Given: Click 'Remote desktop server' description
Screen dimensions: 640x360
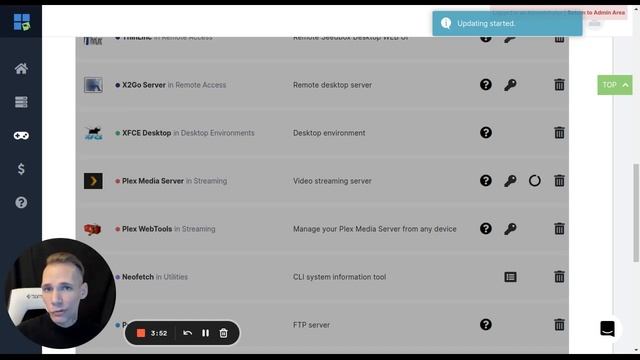Looking at the screenshot, I should click(332, 85).
